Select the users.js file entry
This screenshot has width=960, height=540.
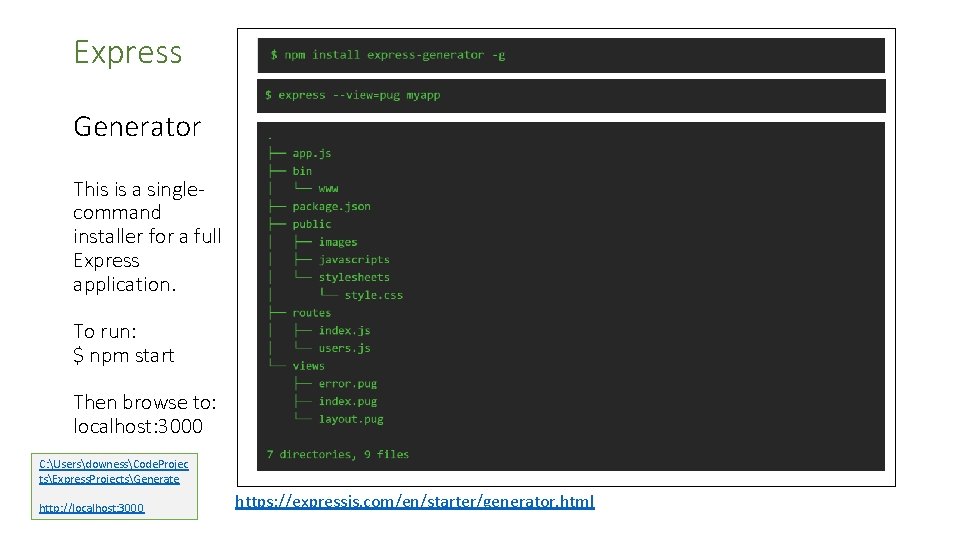coord(344,348)
